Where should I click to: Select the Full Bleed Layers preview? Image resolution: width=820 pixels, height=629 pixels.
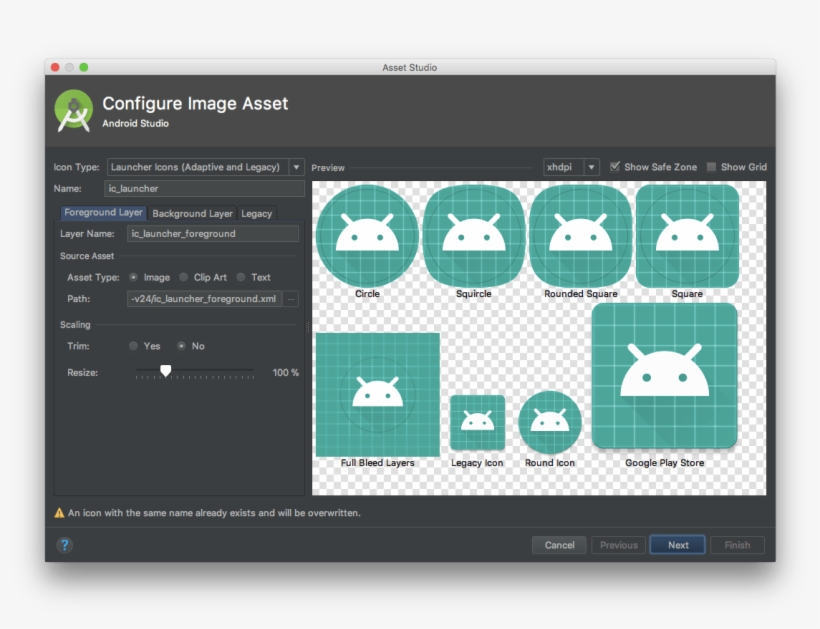[x=378, y=395]
